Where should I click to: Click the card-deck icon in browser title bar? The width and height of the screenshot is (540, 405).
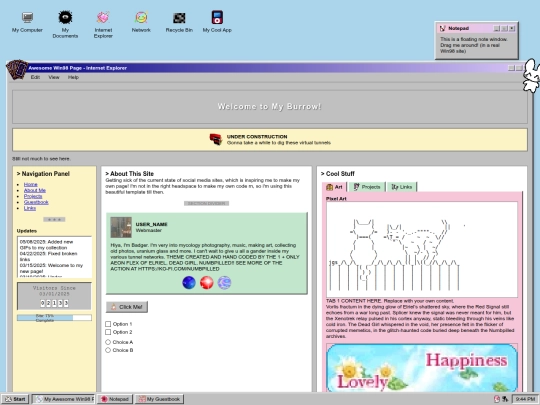tap(17, 69)
